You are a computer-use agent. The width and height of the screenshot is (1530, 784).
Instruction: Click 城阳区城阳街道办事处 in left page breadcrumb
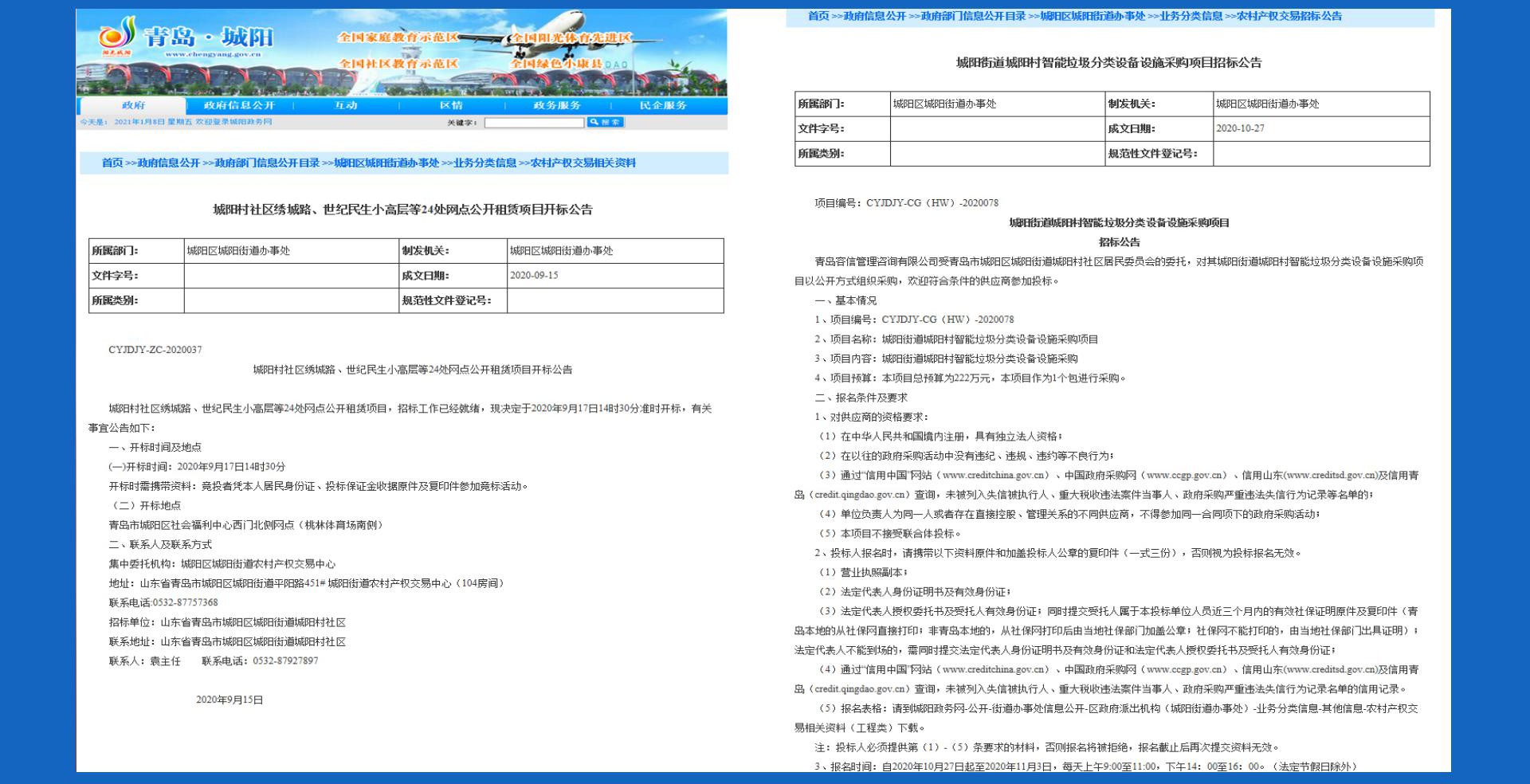point(386,163)
